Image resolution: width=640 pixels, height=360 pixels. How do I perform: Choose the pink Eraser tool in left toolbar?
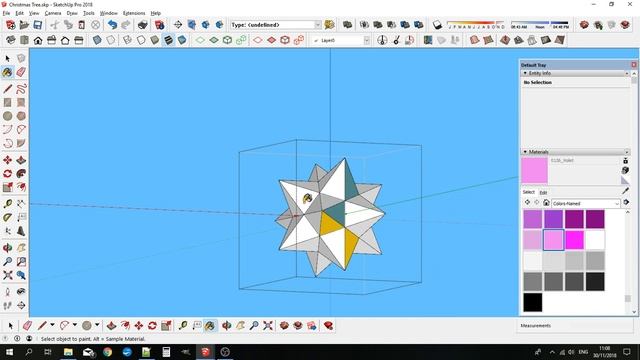click(21, 72)
